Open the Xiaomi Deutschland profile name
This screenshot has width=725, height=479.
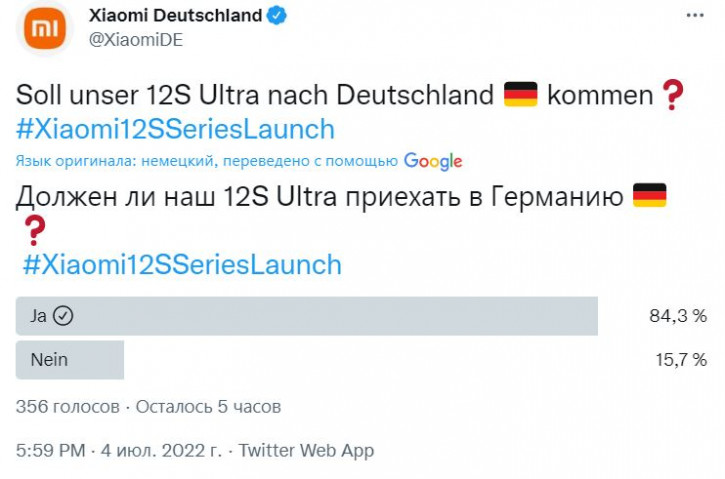pos(175,16)
